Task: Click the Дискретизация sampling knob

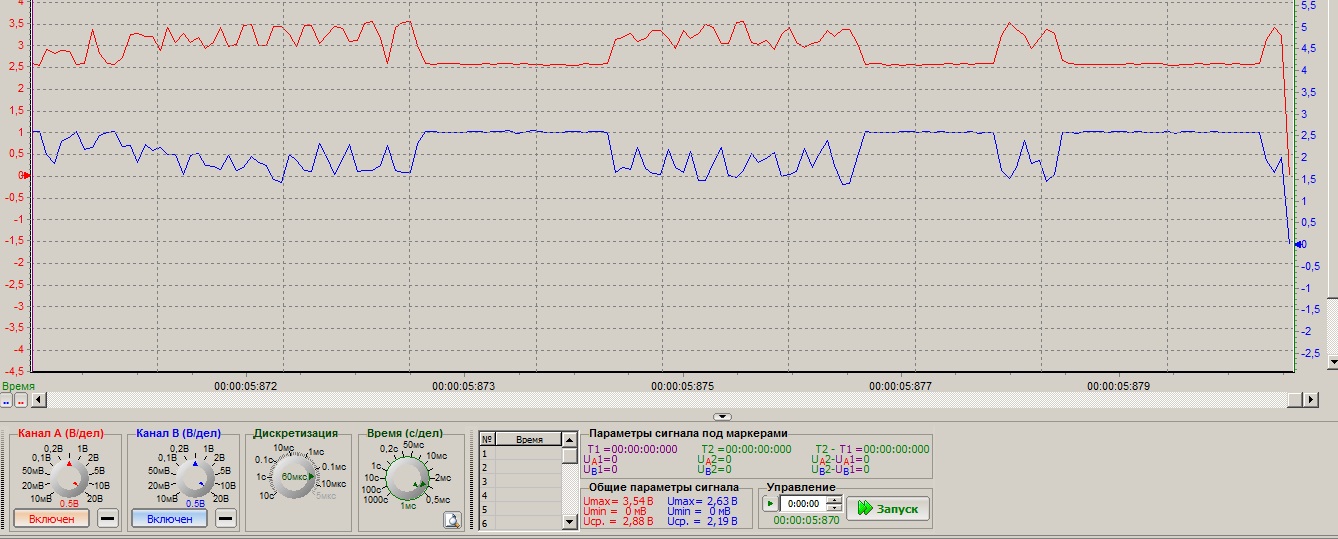Action: pos(293,477)
